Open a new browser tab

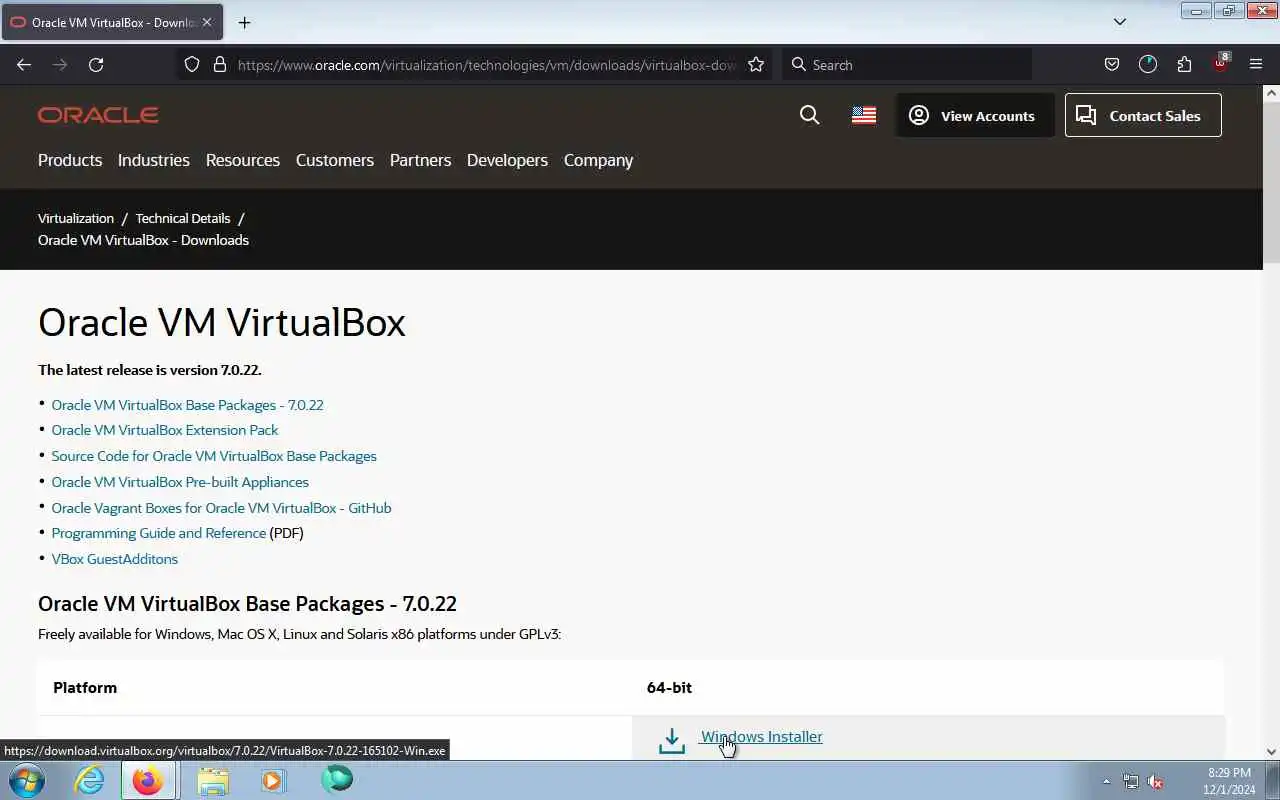[x=244, y=22]
